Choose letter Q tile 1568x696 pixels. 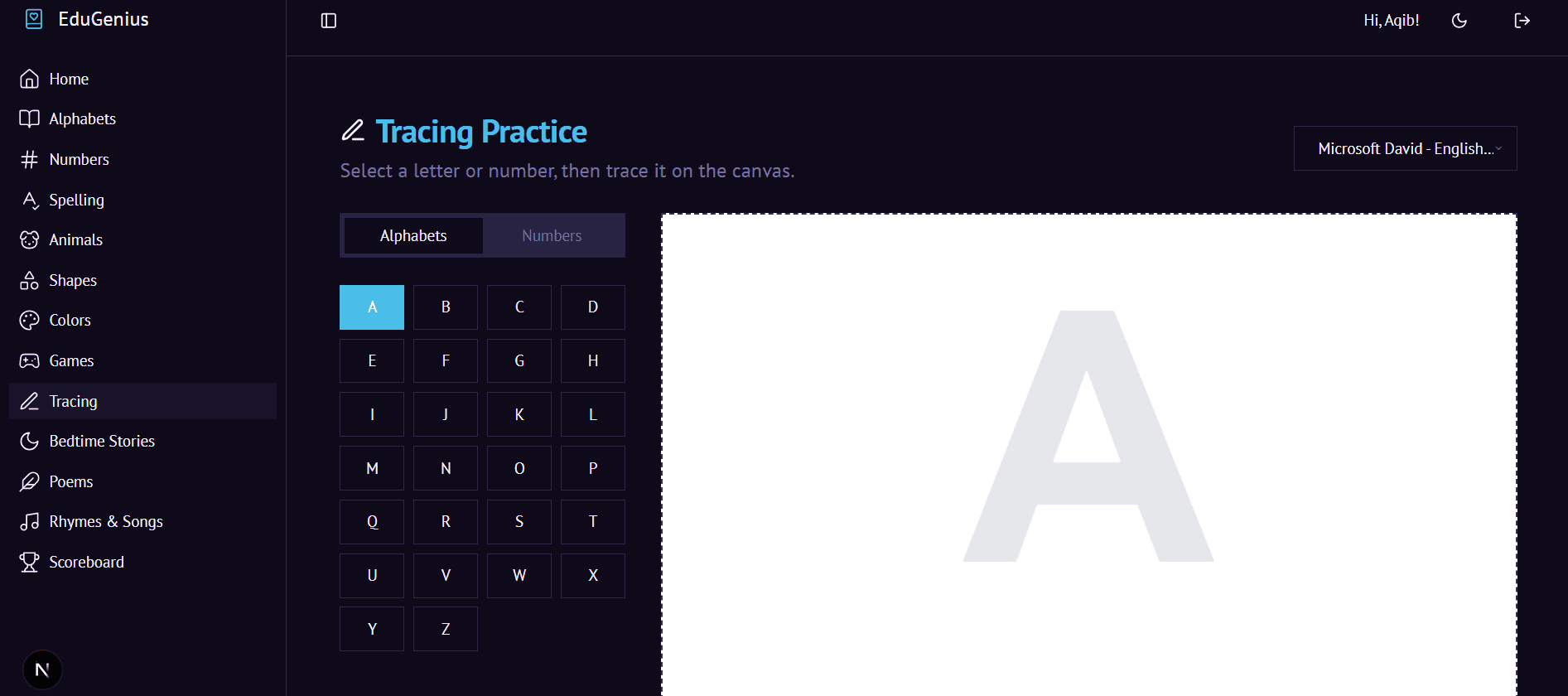372,522
